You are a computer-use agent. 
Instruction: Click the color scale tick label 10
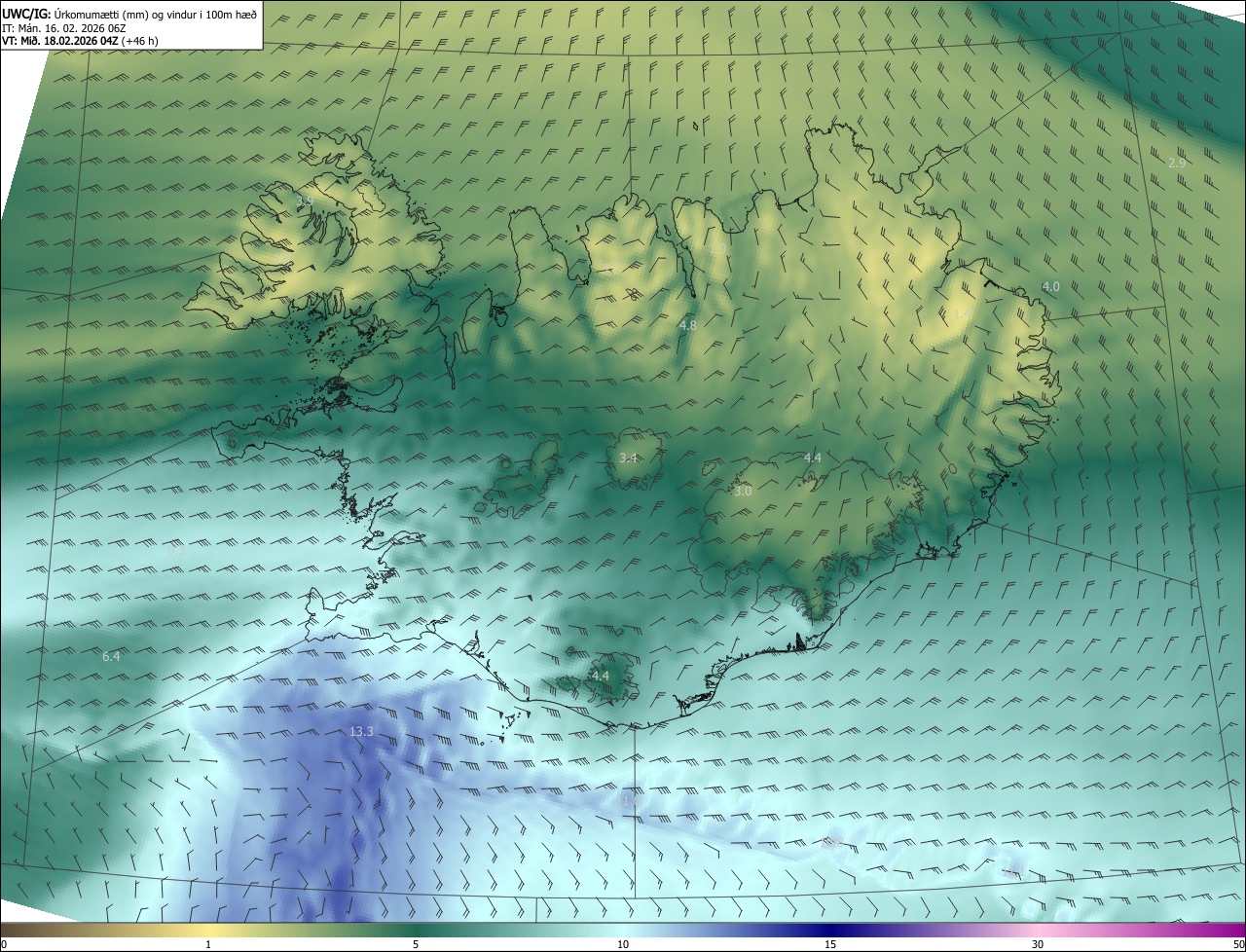click(623, 944)
